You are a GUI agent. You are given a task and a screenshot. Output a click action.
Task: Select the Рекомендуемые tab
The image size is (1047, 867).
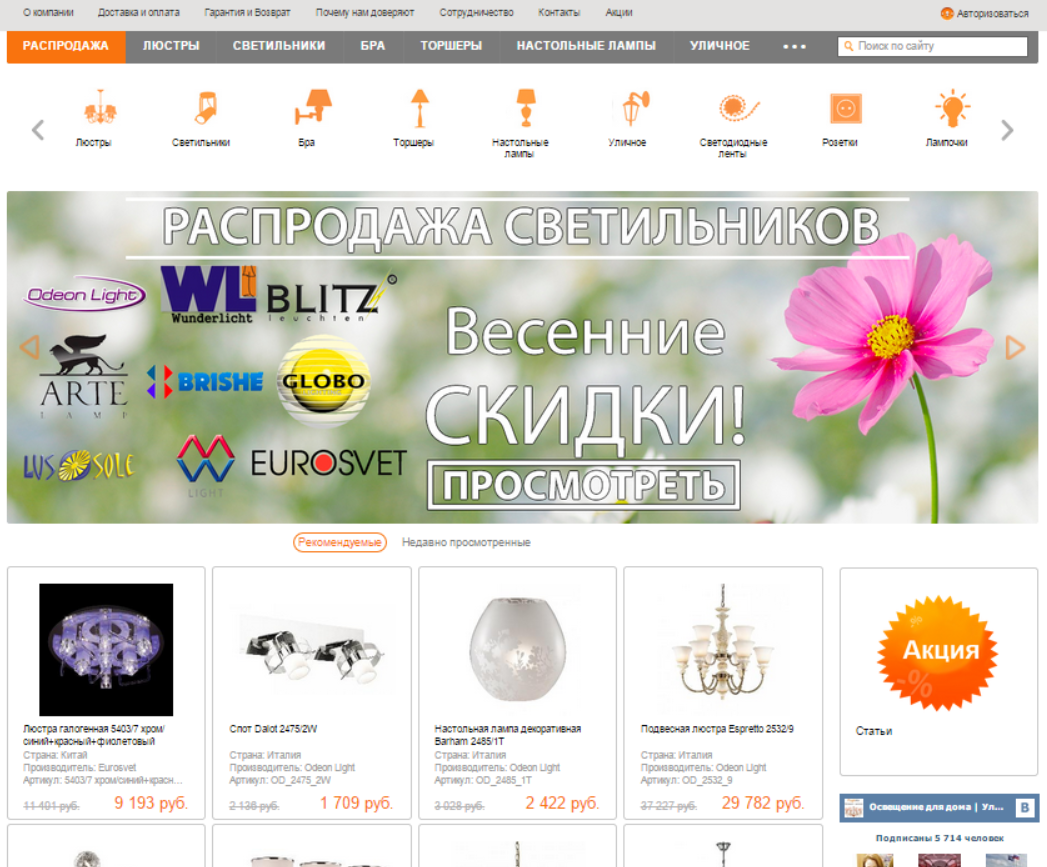click(340, 542)
